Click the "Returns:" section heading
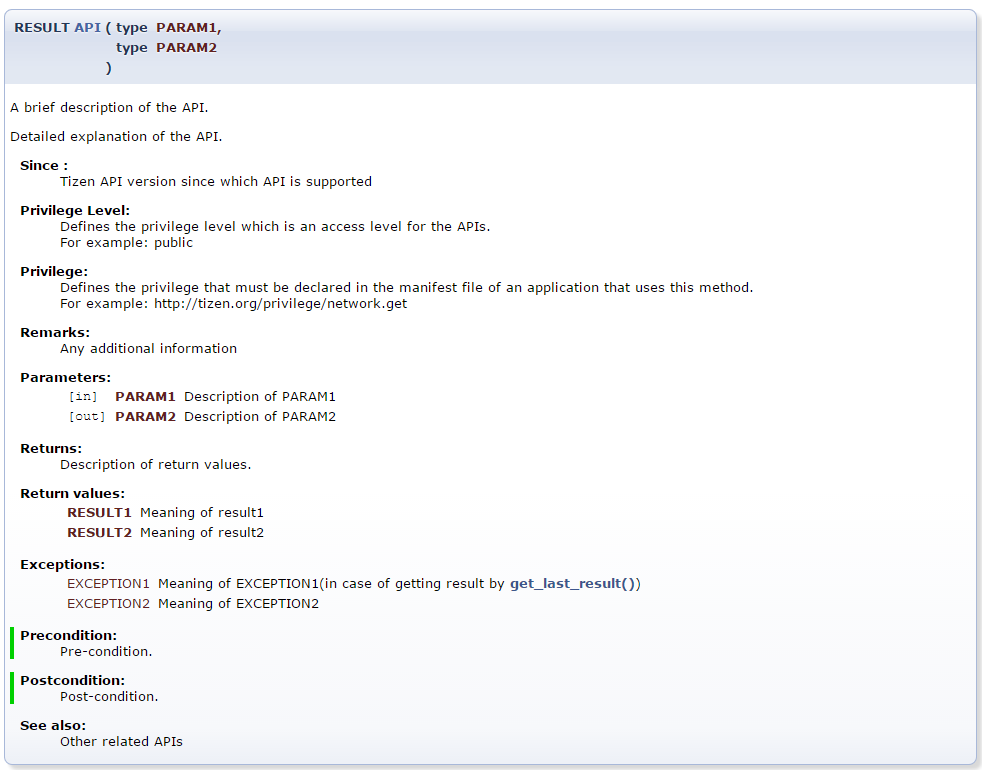 click(51, 449)
